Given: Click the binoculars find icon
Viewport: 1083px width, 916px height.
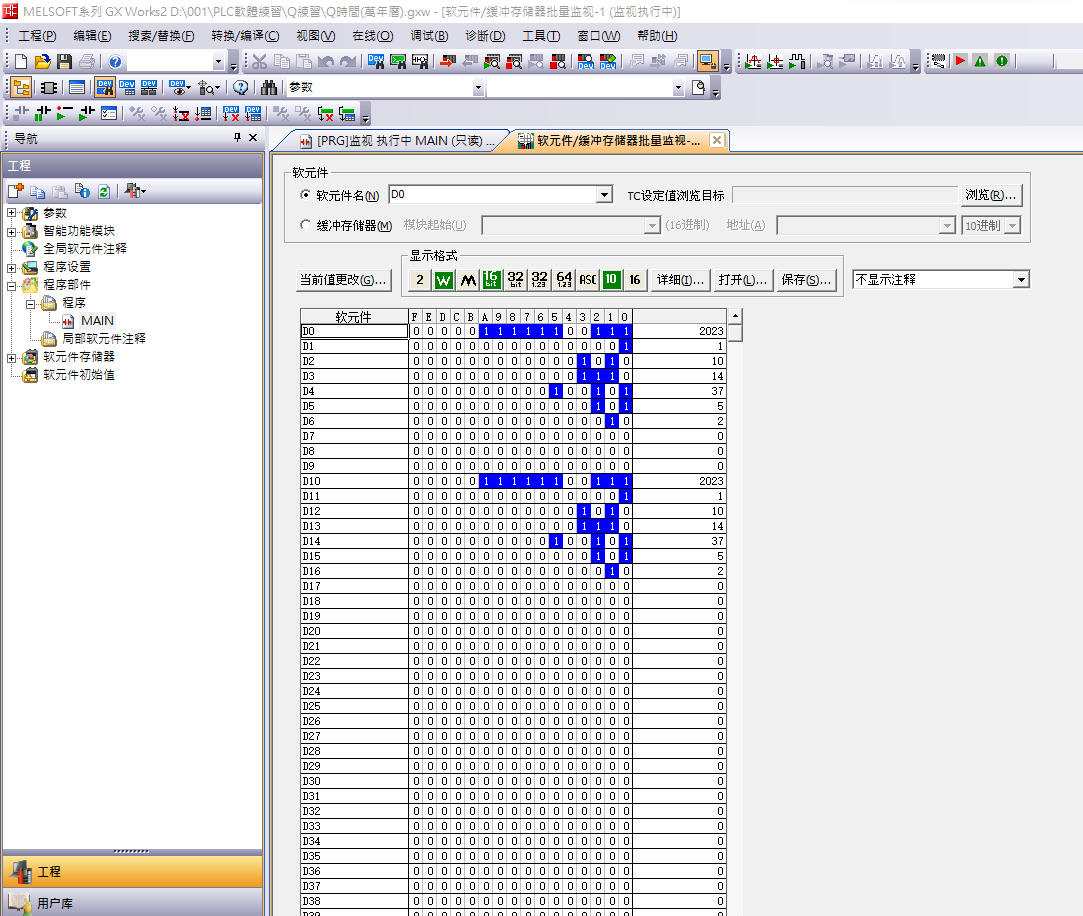Looking at the screenshot, I should (268, 88).
